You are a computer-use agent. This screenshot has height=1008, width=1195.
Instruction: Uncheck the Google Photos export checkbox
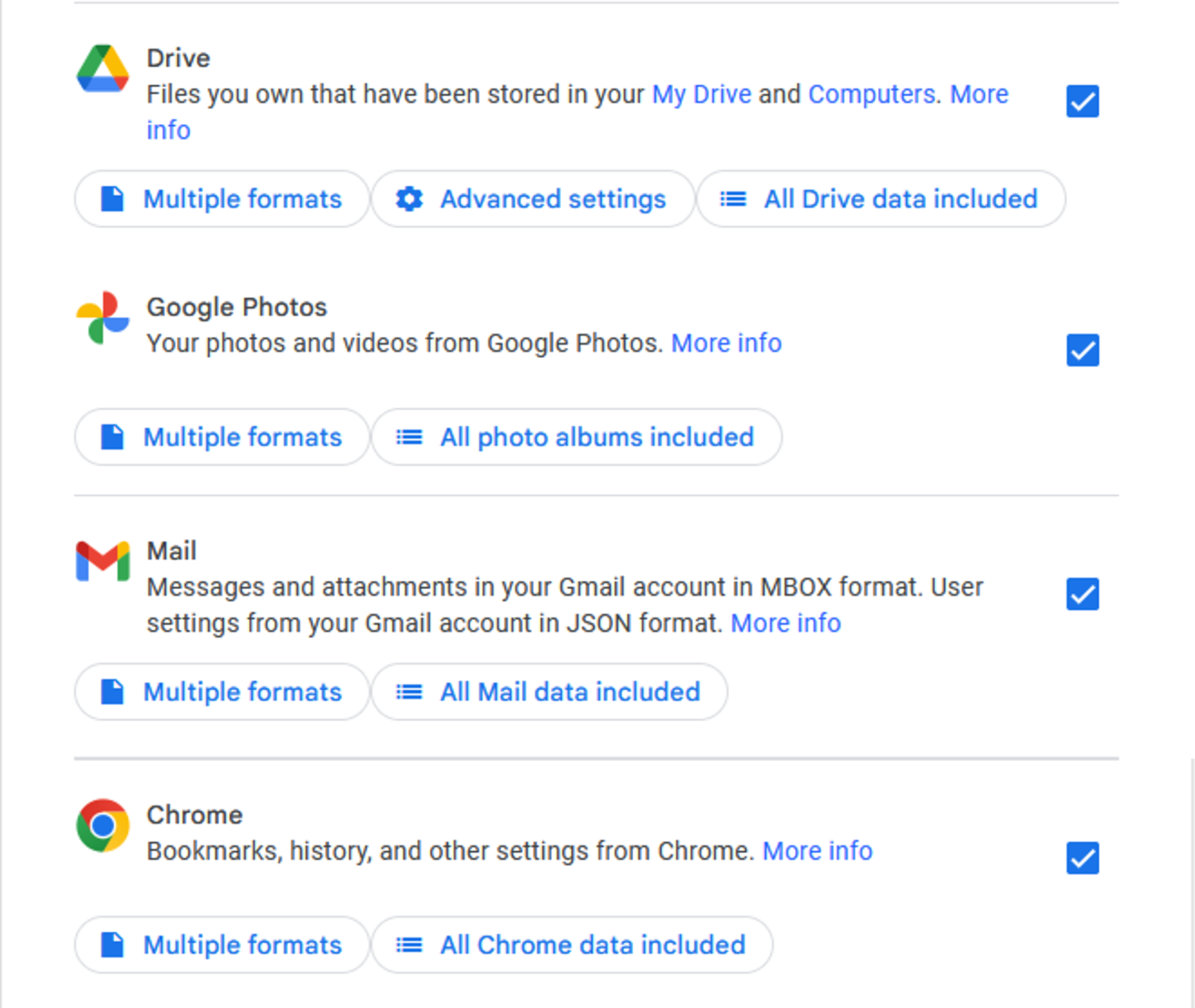(1082, 350)
